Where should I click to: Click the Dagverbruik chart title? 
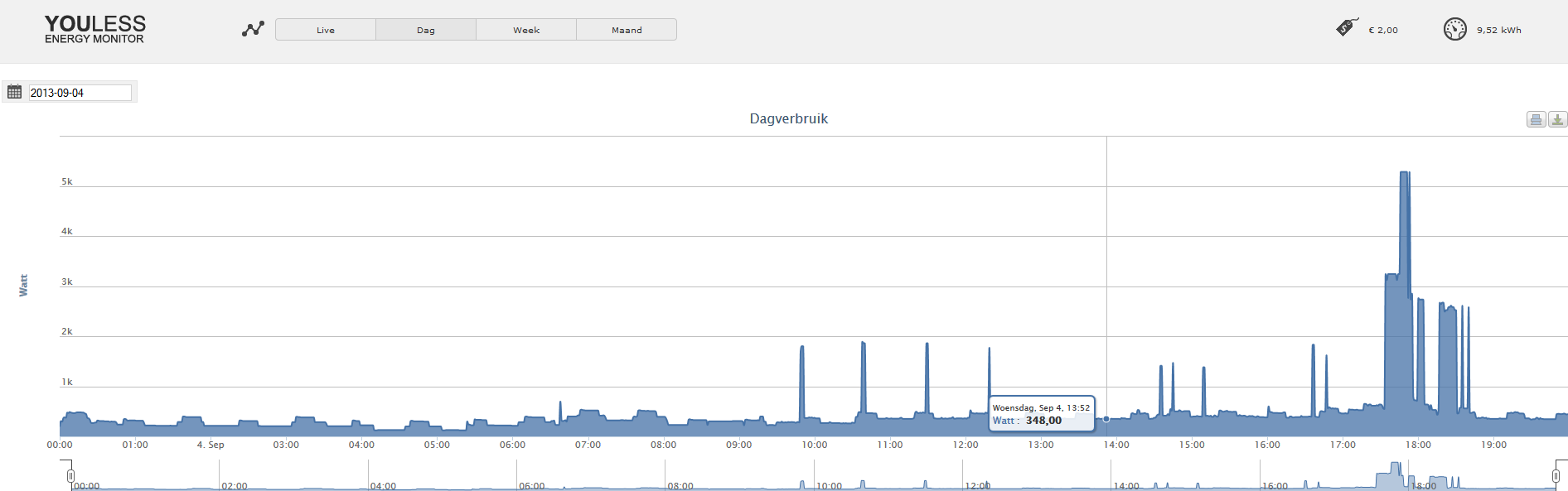click(x=788, y=118)
